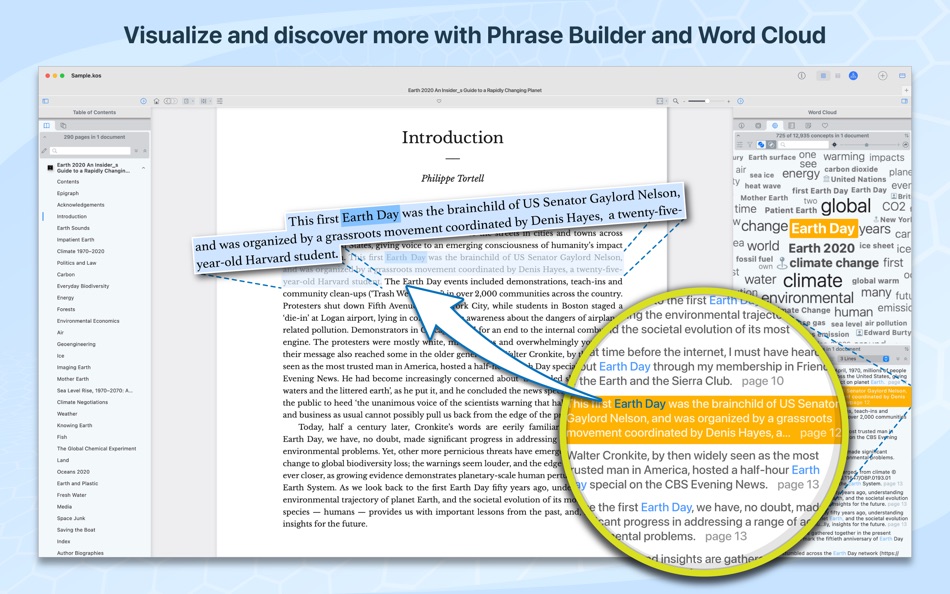Image resolution: width=950 pixels, height=594 pixels.
Task: Select 'environmental' in the word cloud
Action: (x=808, y=298)
